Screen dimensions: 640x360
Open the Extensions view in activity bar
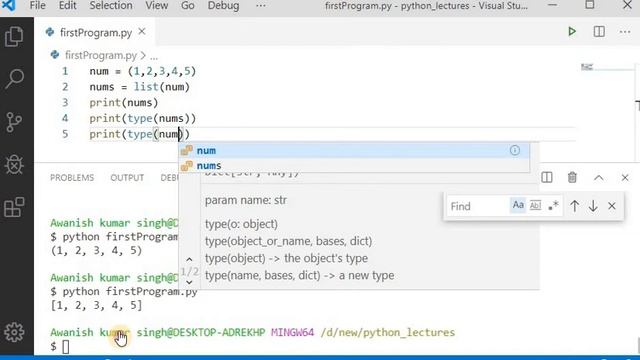pyautogui.click(x=14, y=207)
